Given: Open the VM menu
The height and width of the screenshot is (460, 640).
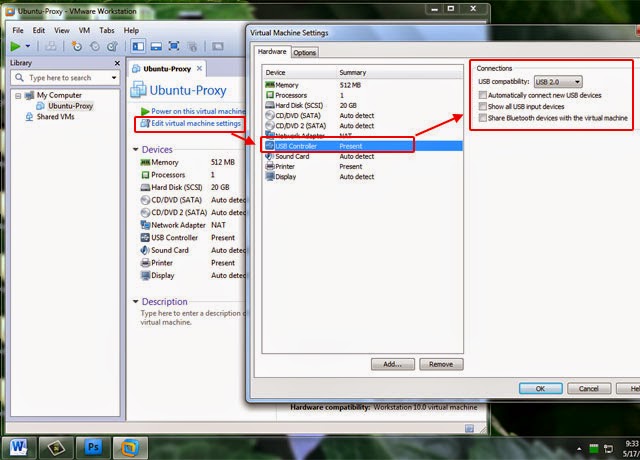Looking at the screenshot, I should [84, 31].
